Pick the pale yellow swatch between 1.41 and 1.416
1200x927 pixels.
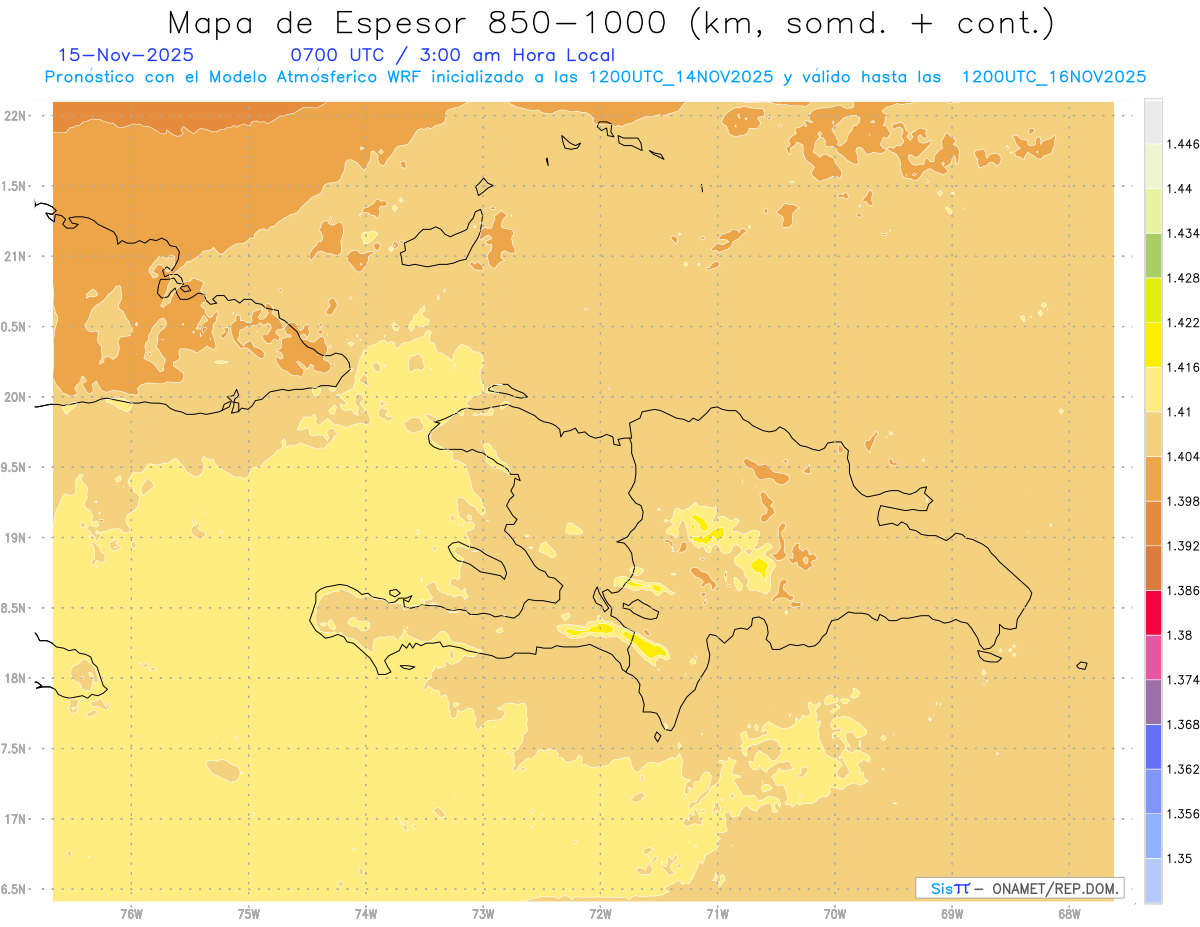1153,389
